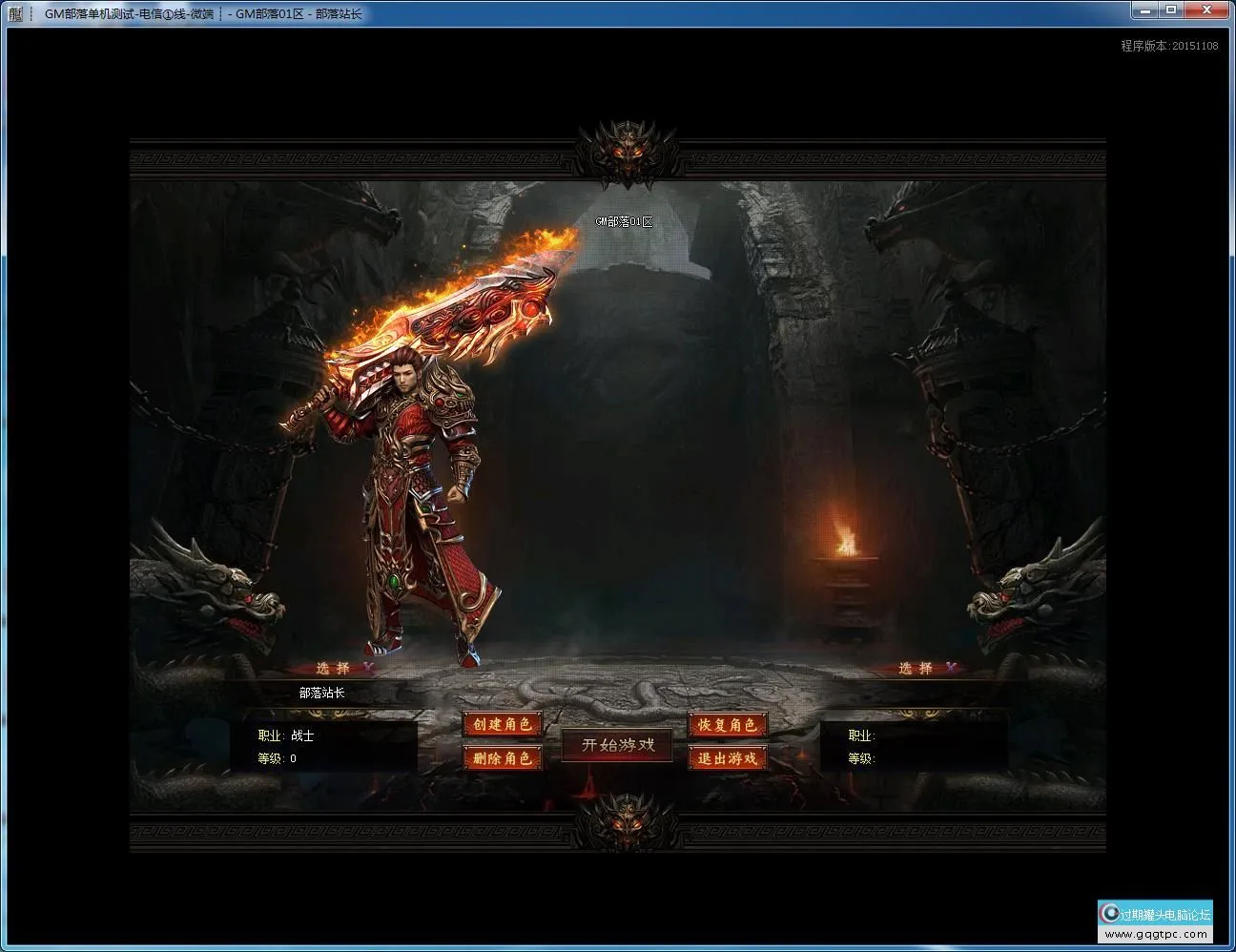1236x952 pixels.
Task: Click the character name 部落站长
Action: [321, 693]
